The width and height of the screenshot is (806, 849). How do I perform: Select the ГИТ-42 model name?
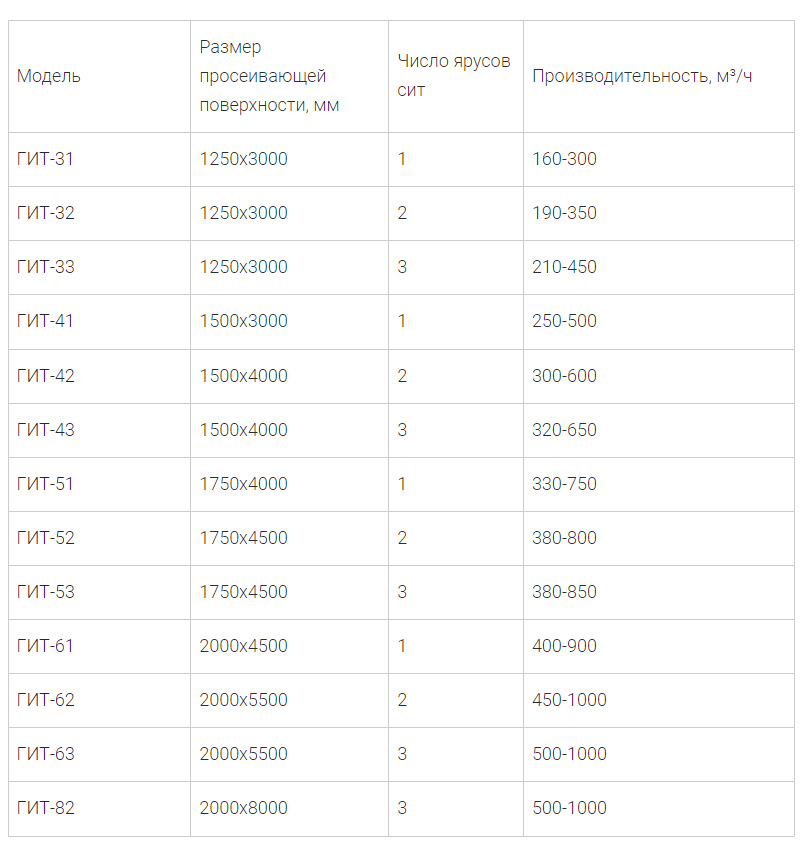coord(46,376)
